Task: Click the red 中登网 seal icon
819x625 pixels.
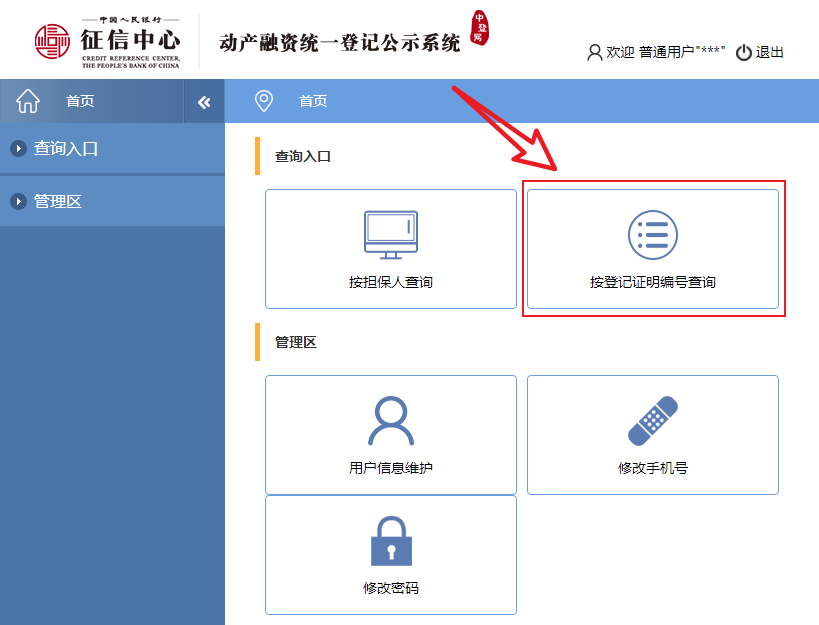Action: click(480, 29)
